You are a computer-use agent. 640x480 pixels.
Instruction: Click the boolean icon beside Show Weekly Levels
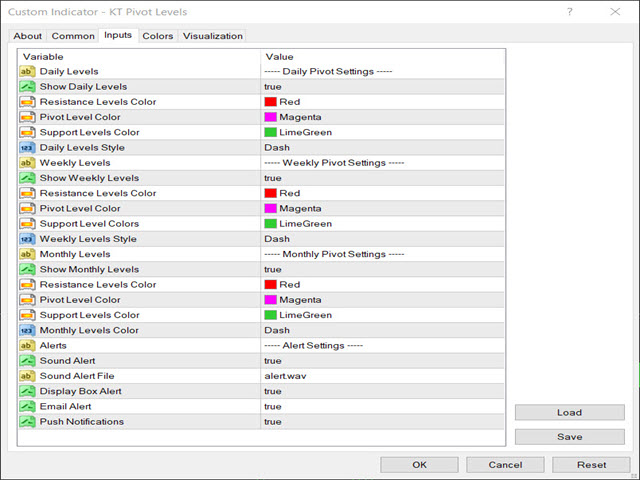(x=27, y=178)
